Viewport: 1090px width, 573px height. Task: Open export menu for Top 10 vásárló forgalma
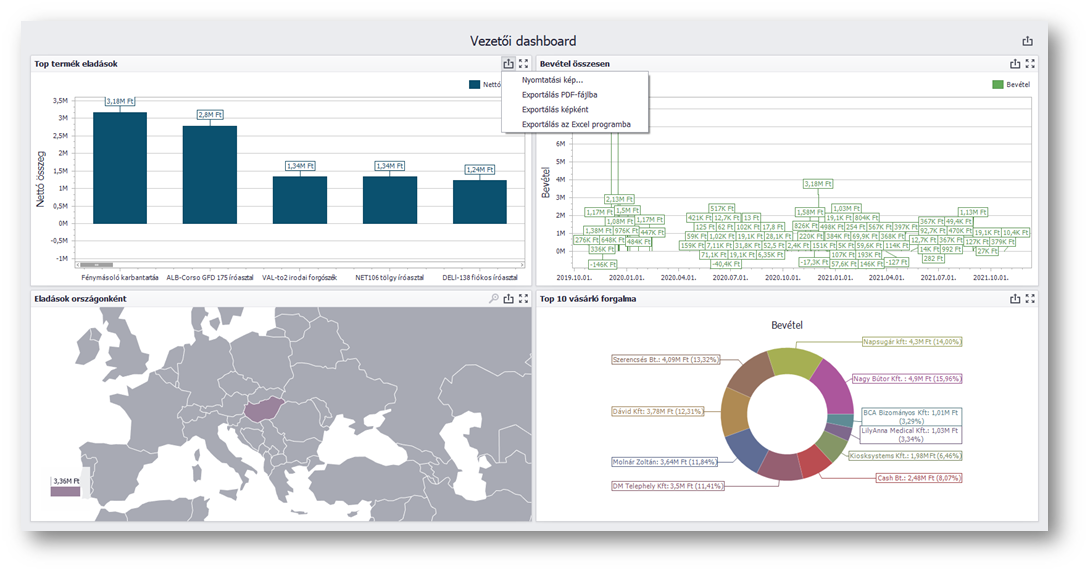(1015, 299)
